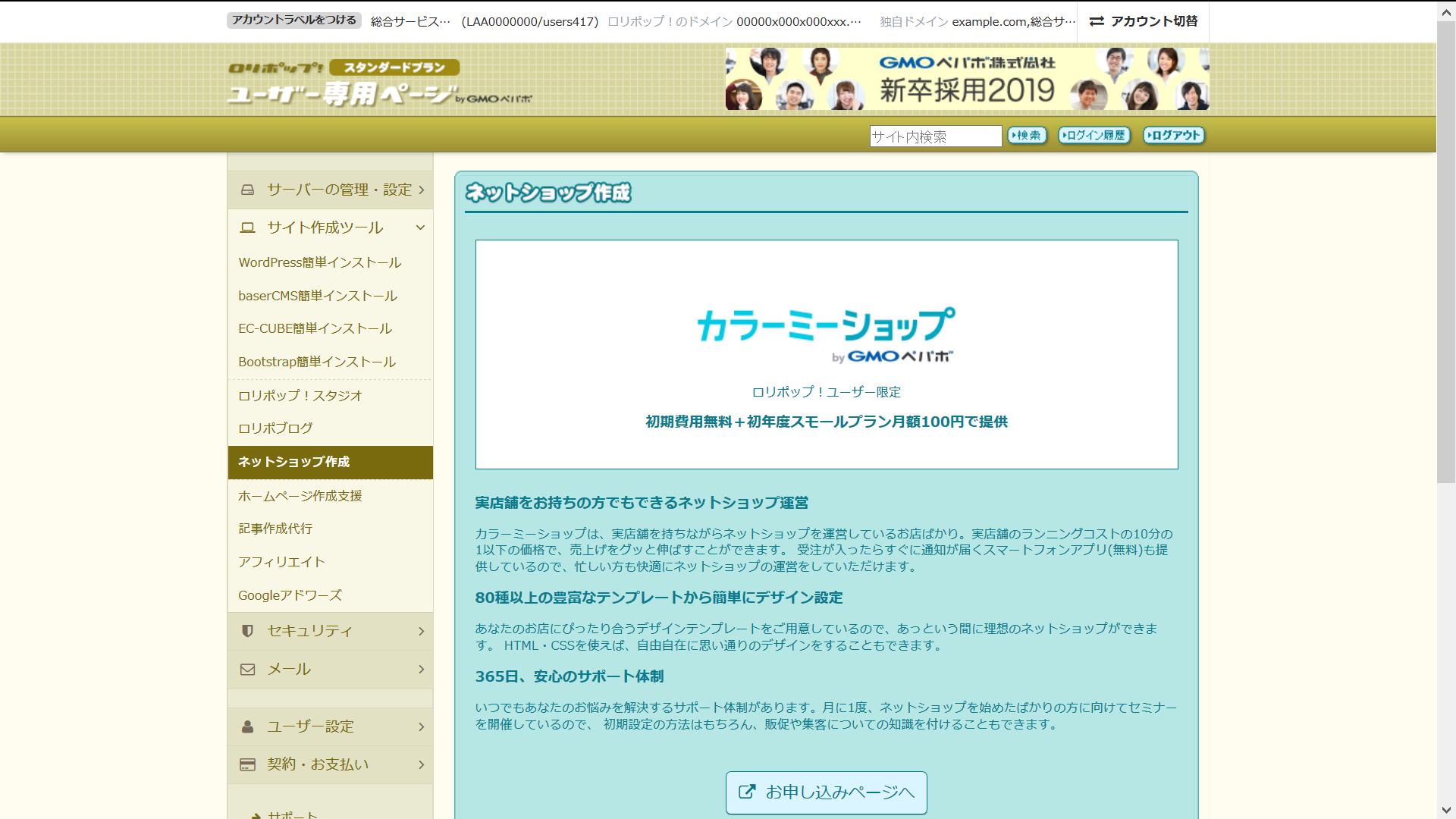Click the person icon beside ユーザー設定

247,726
